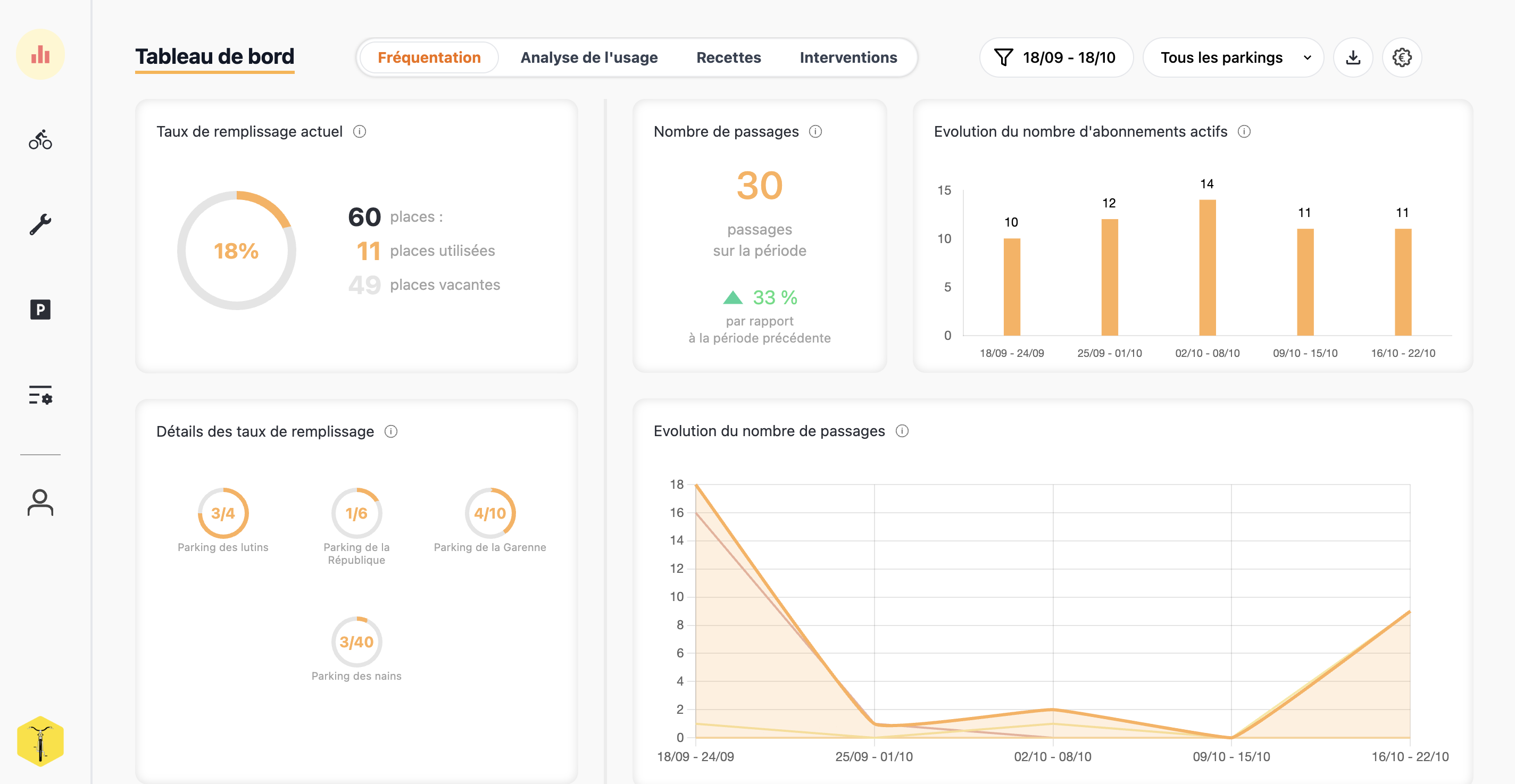Switch to the Recettes tab

point(728,57)
